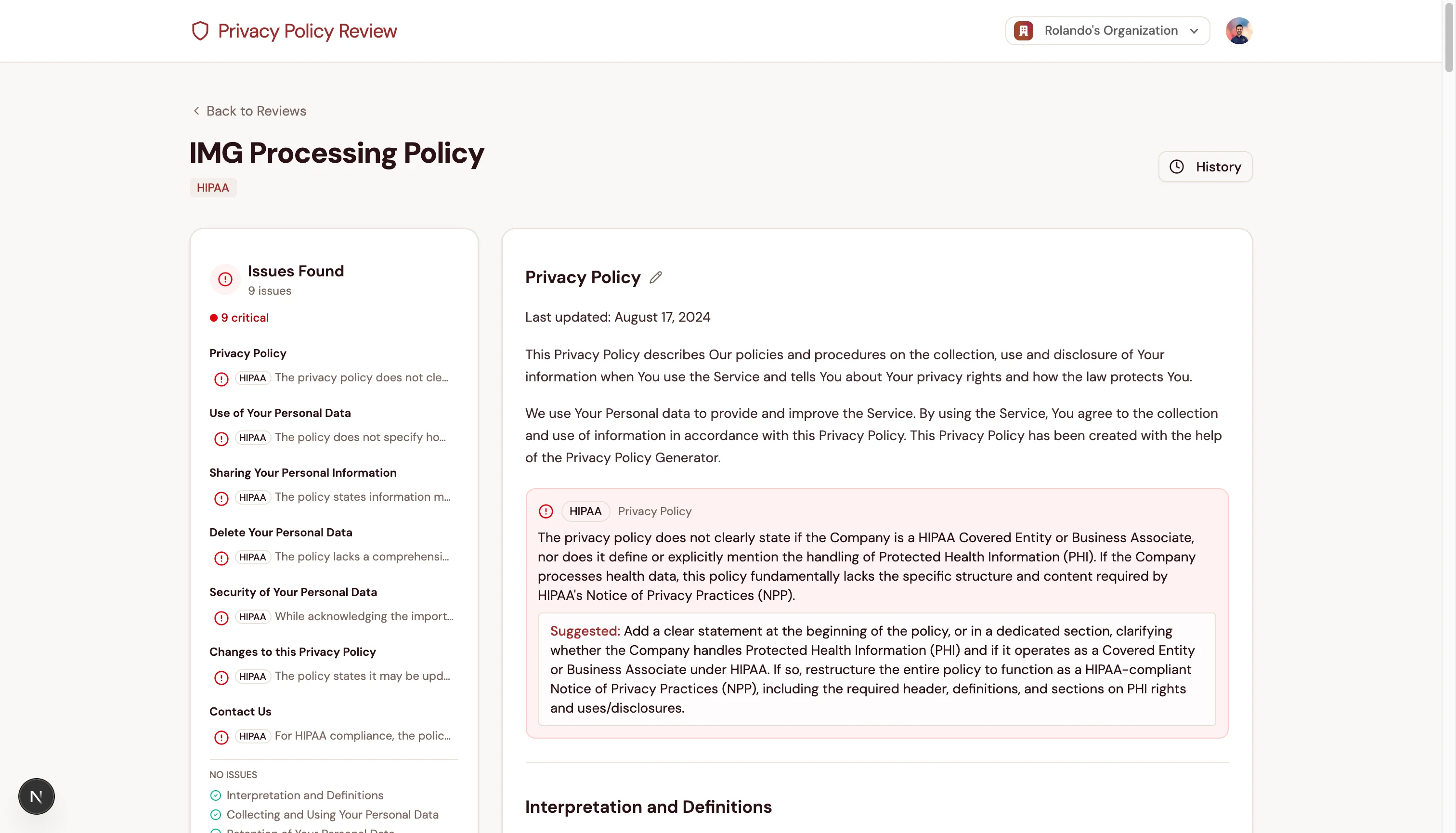Click the shield logo beside Privacy Policy Review
Screen dimensions: 1456x833
coord(200,31)
